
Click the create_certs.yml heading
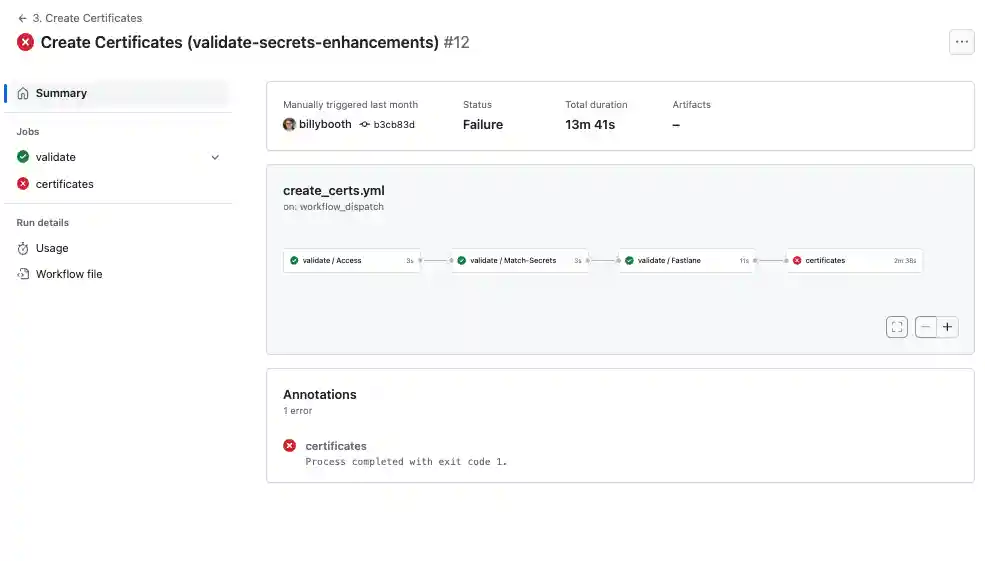click(334, 190)
